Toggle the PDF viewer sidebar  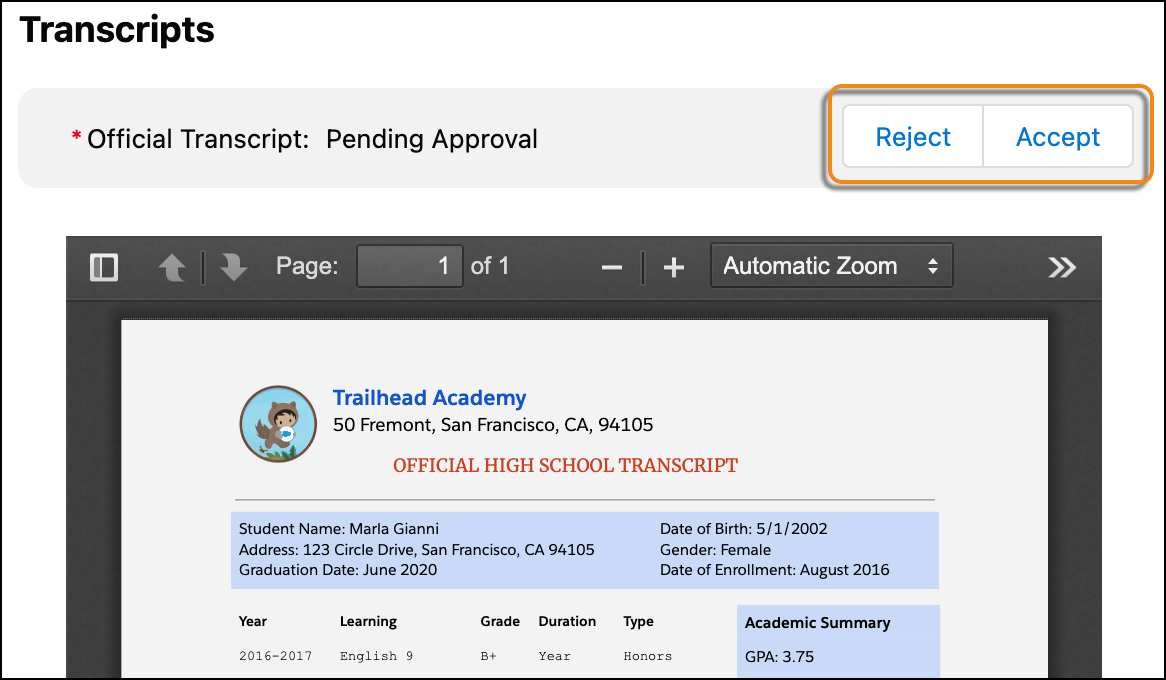[x=104, y=267]
